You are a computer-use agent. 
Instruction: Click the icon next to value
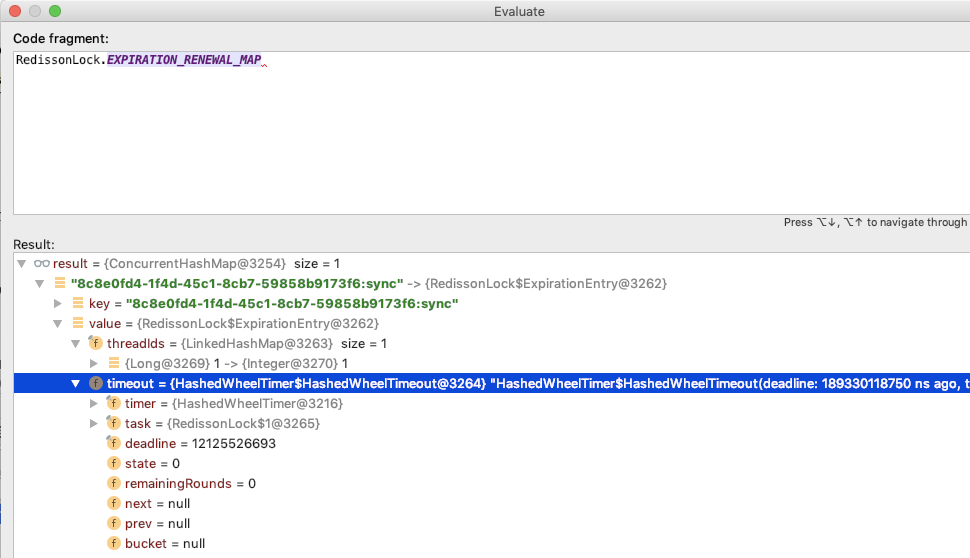pos(78,324)
